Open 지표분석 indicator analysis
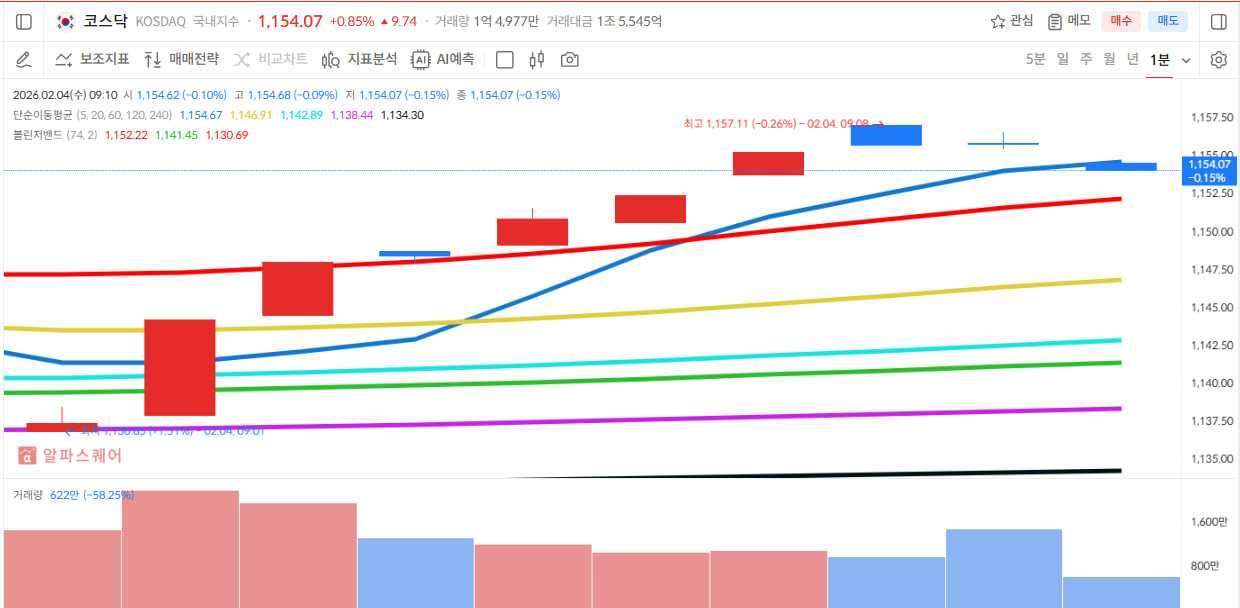Screen dimensions: 1240x608 click(x=360, y=60)
